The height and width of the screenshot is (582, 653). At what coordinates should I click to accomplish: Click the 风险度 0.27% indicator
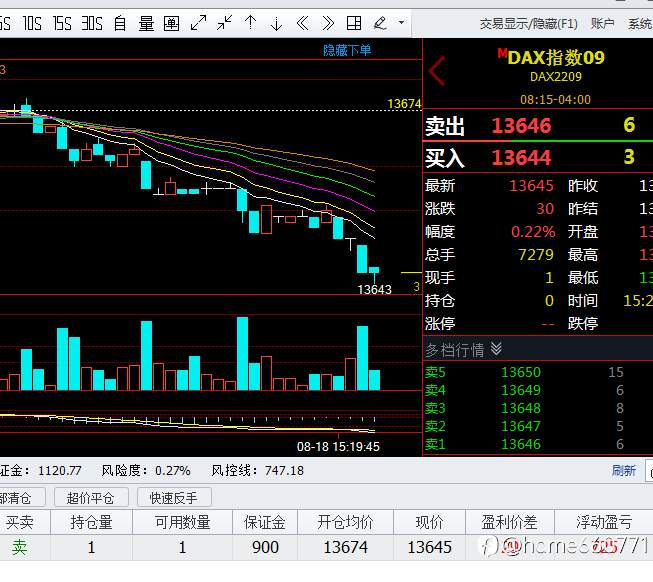(x=146, y=471)
